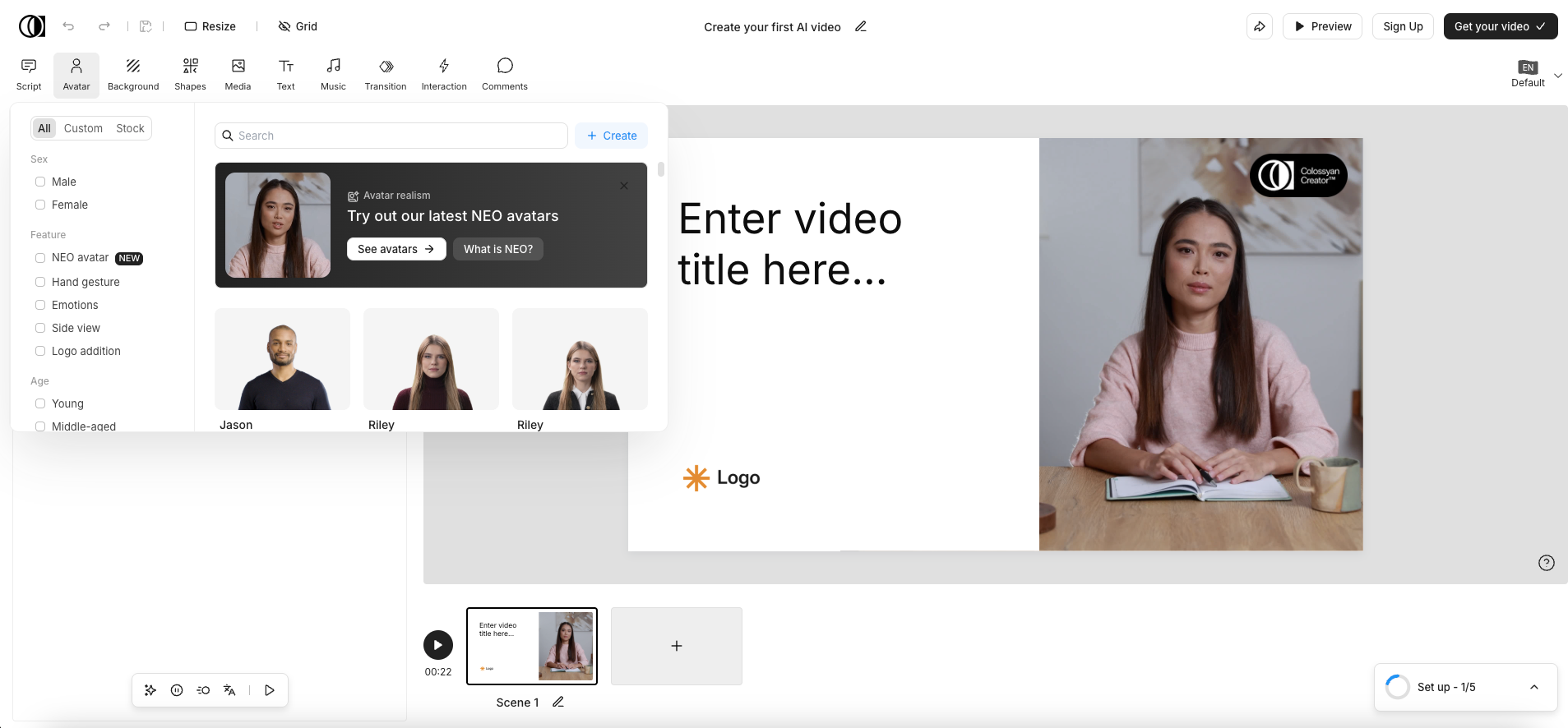Image resolution: width=1568 pixels, height=728 pixels.
Task: Select the Riley avatar in black blazer
Action: (x=580, y=359)
